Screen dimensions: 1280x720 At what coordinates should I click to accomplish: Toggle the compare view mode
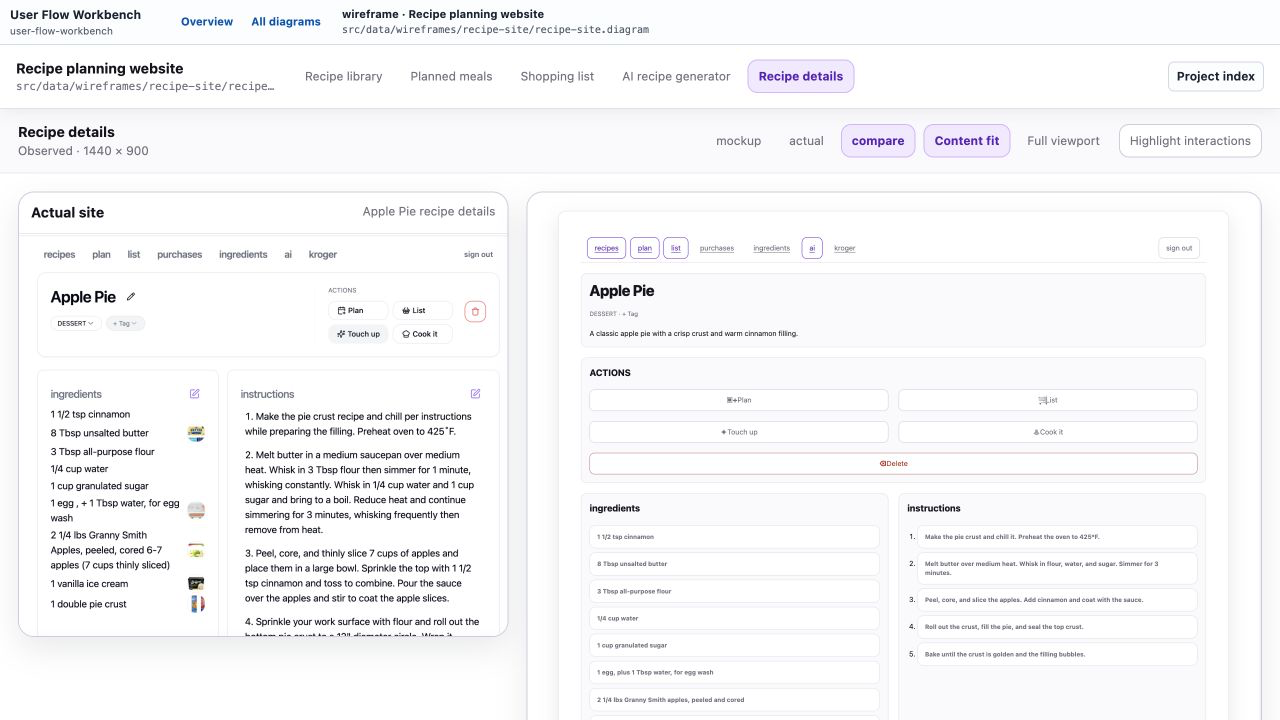[x=878, y=141]
